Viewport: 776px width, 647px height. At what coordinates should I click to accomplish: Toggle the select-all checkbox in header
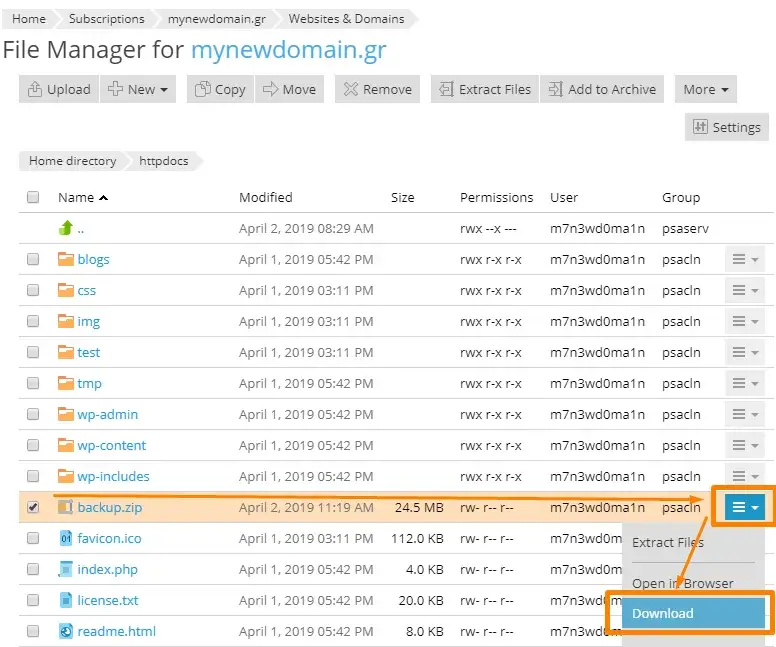33,197
